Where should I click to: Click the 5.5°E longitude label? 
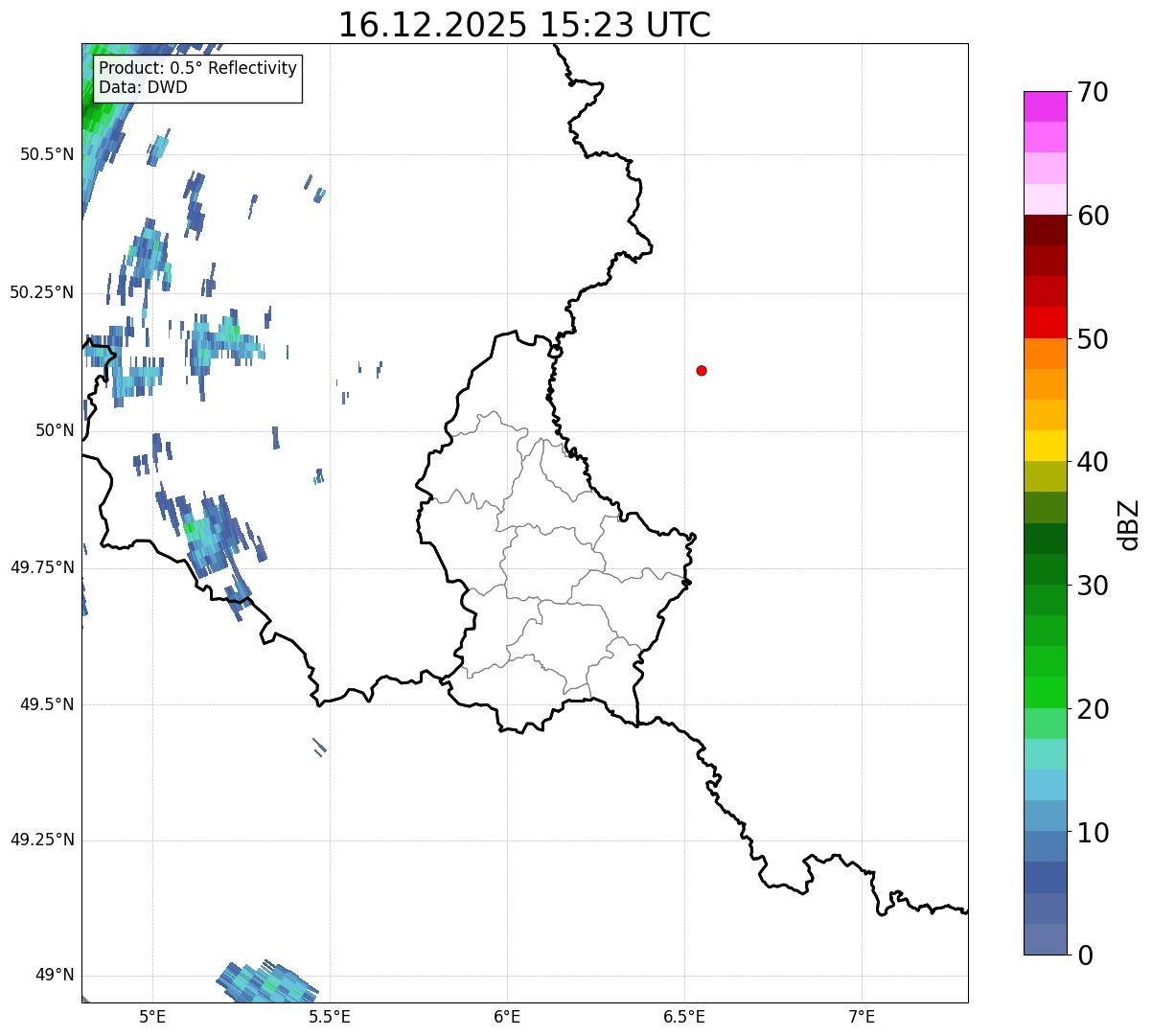click(330, 1016)
